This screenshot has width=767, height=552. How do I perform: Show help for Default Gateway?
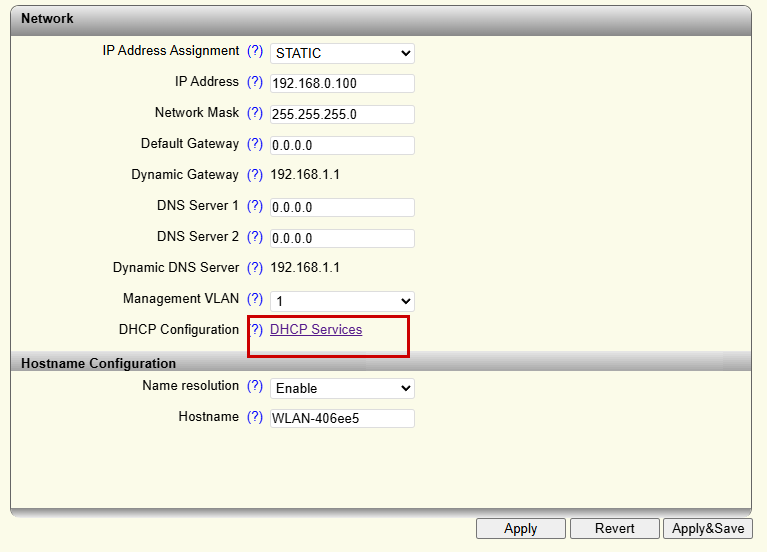[x=255, y=144]
